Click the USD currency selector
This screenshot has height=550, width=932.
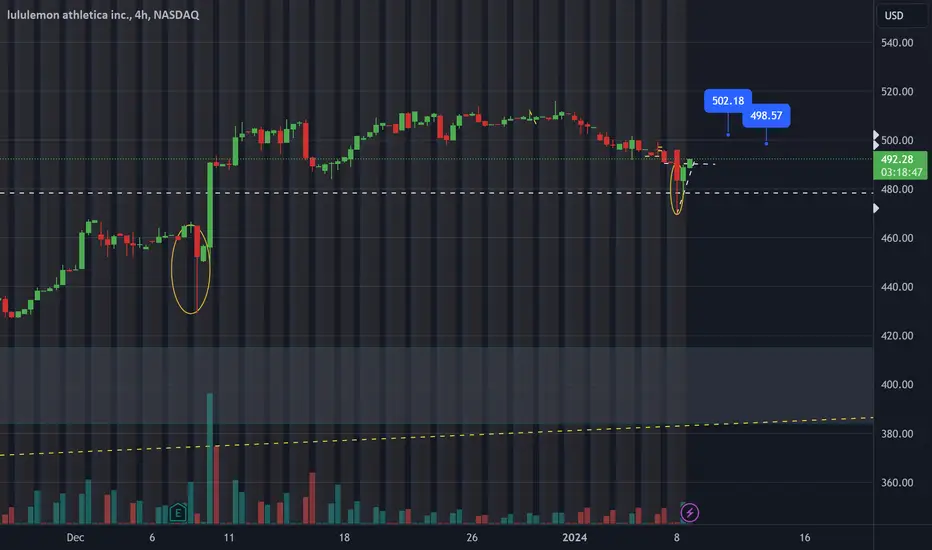click(894, 15)
